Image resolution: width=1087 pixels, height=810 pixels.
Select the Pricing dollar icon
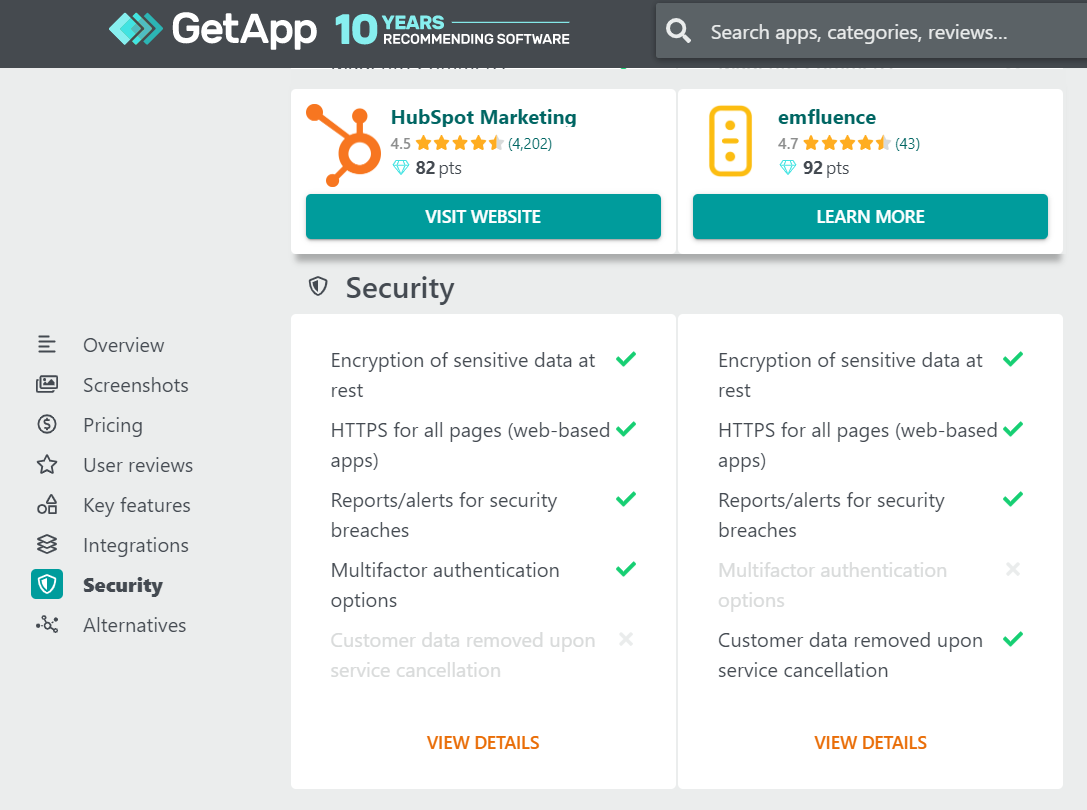(47, 424)
